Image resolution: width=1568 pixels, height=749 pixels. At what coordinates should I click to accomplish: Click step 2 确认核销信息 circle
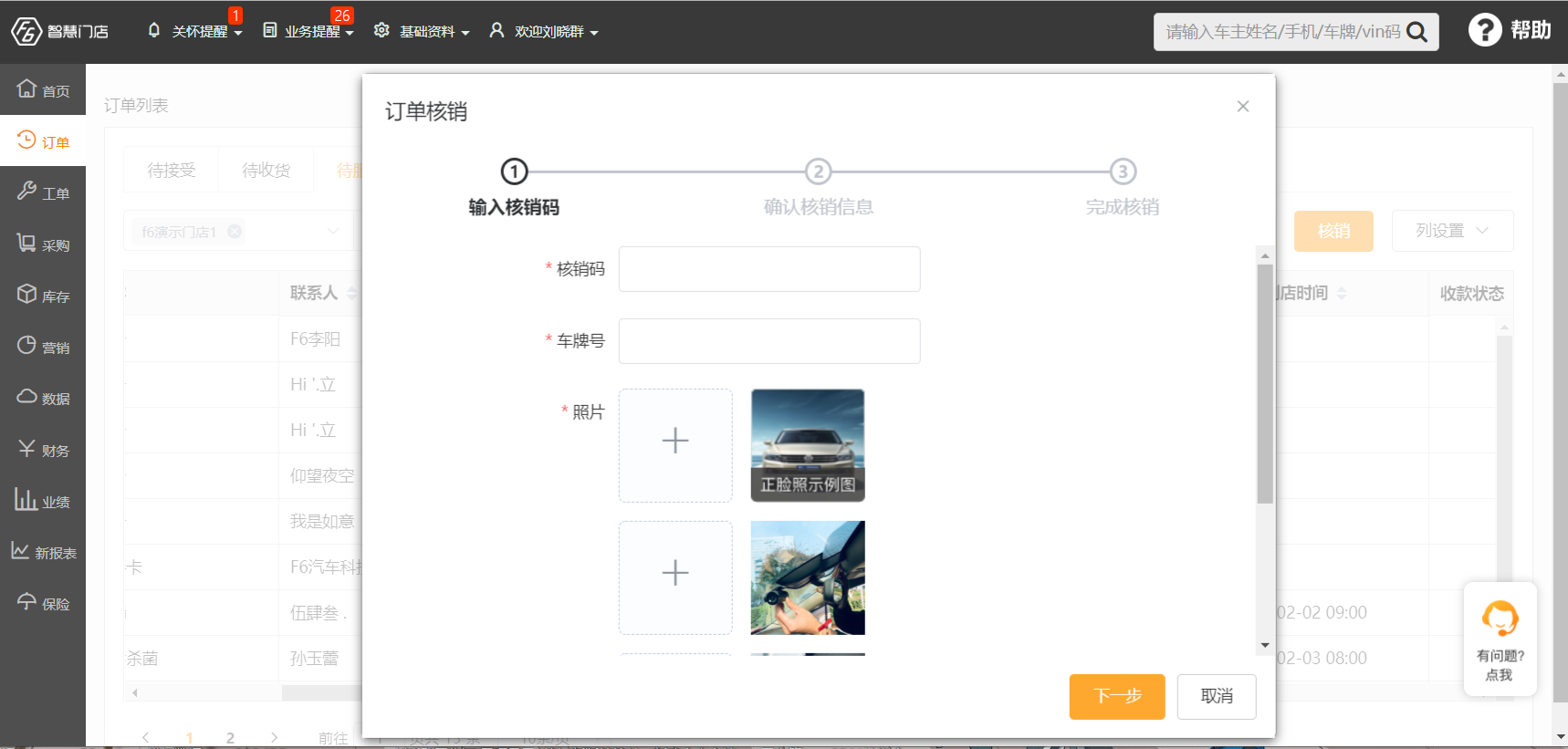coord(818,172)
